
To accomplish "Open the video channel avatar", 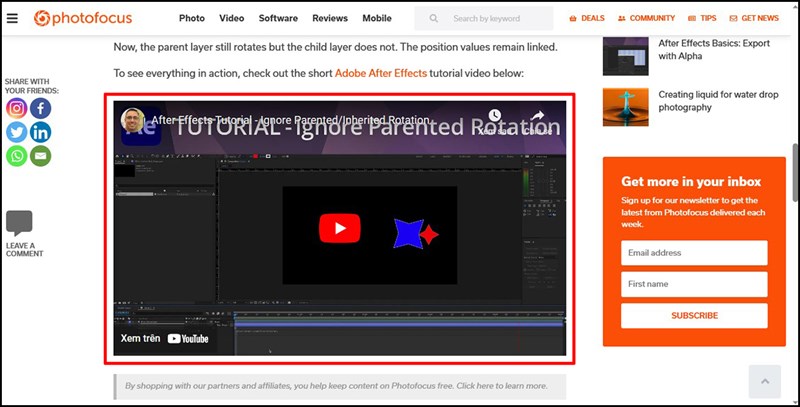I will (133, 120).
